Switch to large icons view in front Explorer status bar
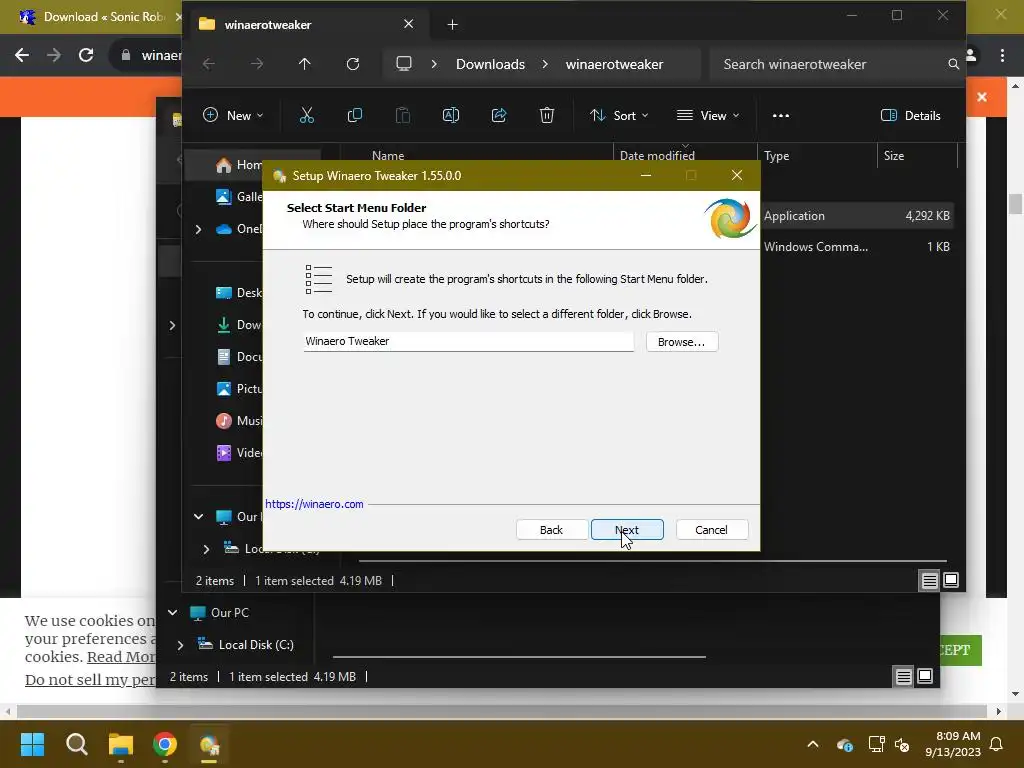Screen dimensions: 1024x768 (x=951, y=580)
